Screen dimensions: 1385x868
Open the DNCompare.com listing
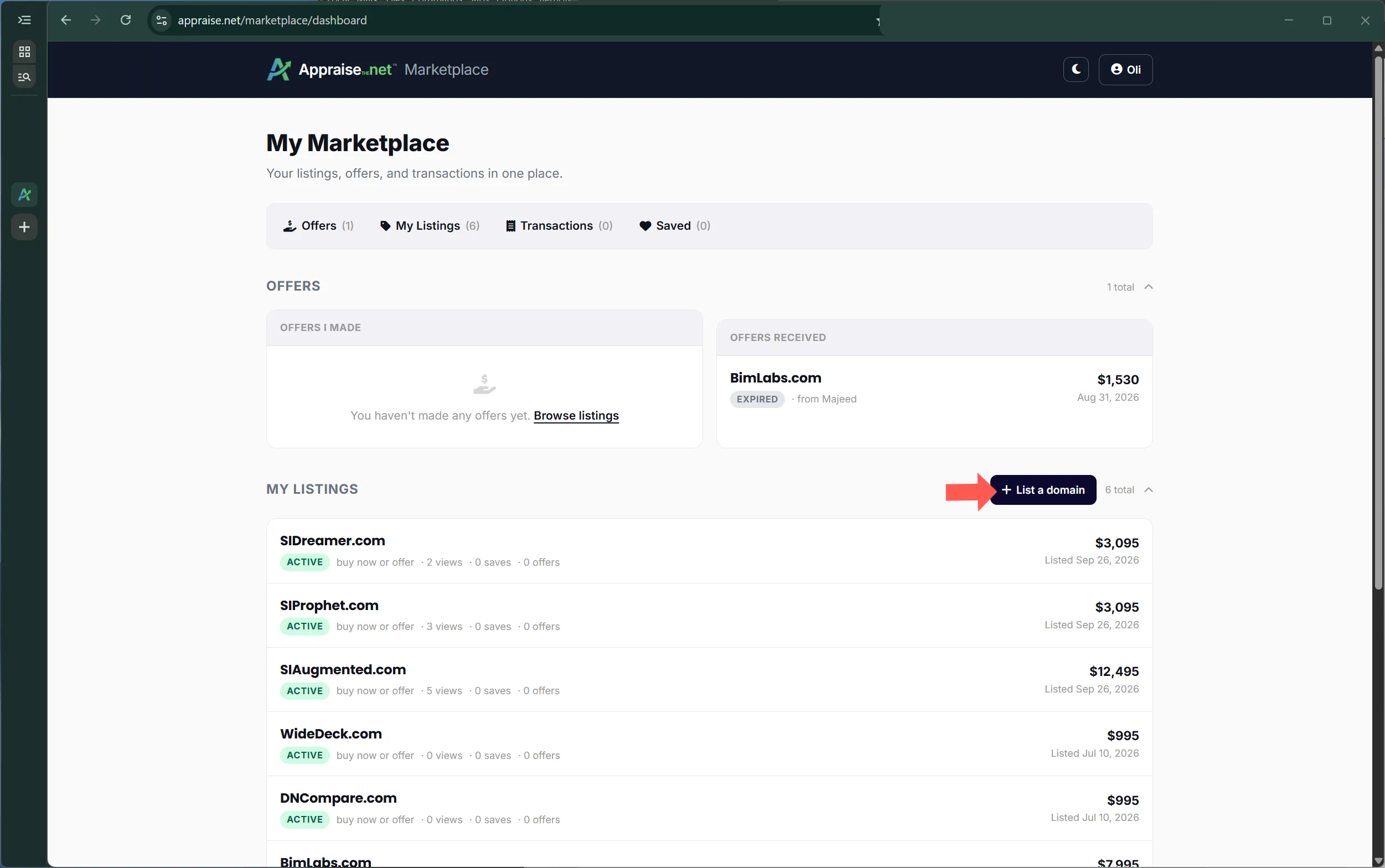(710, 808)
